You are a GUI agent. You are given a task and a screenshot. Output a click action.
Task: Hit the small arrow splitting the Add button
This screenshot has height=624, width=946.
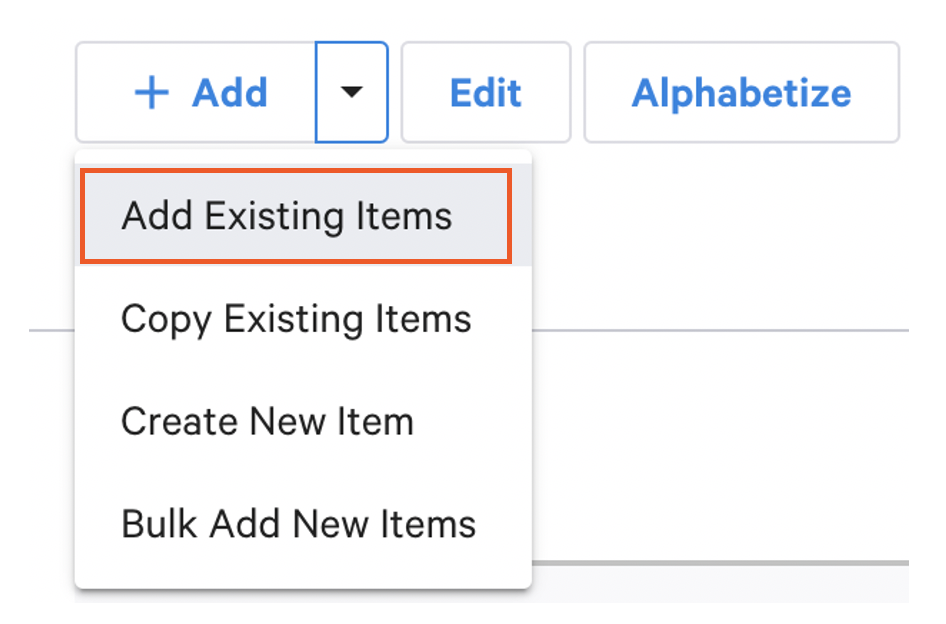pyautogui.click(x=352, y=92)
